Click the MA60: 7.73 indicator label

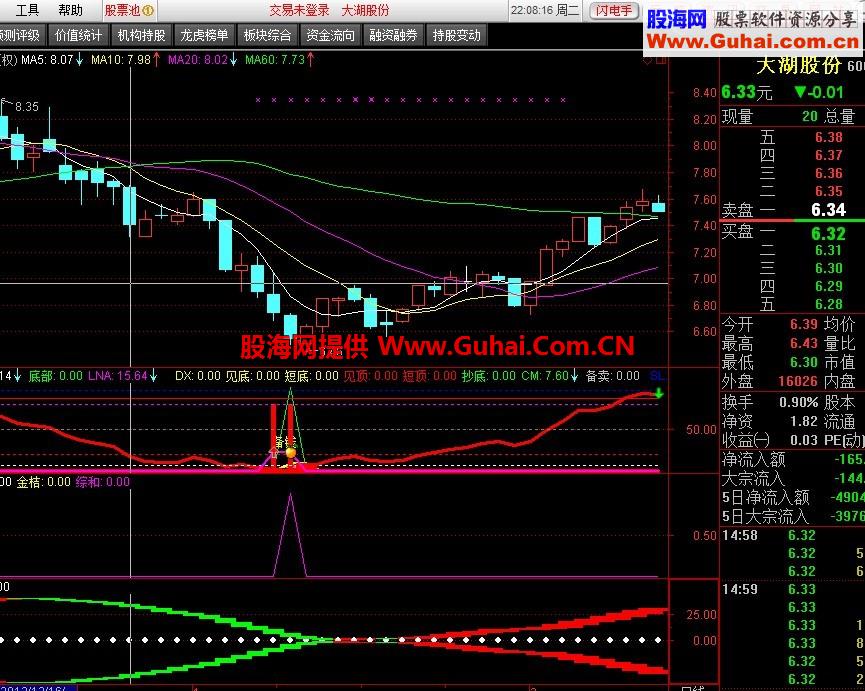[275, 60]
